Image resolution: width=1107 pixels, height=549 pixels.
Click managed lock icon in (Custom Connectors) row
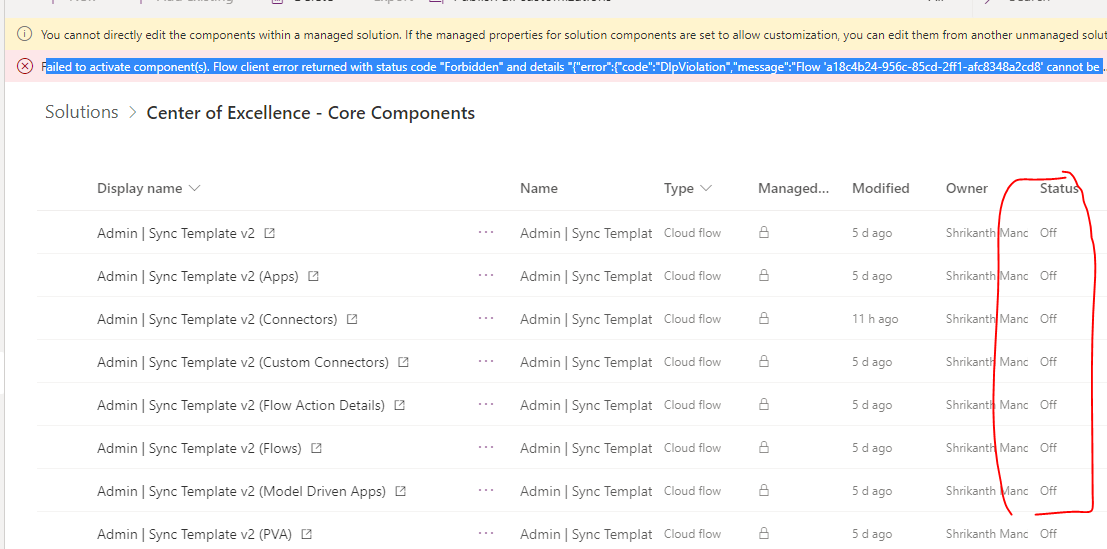tap(763, 361)
